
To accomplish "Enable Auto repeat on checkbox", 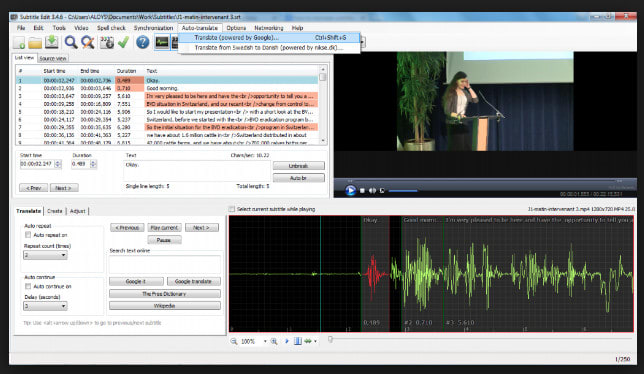I will pyautogui.click(x=28, y=235).
